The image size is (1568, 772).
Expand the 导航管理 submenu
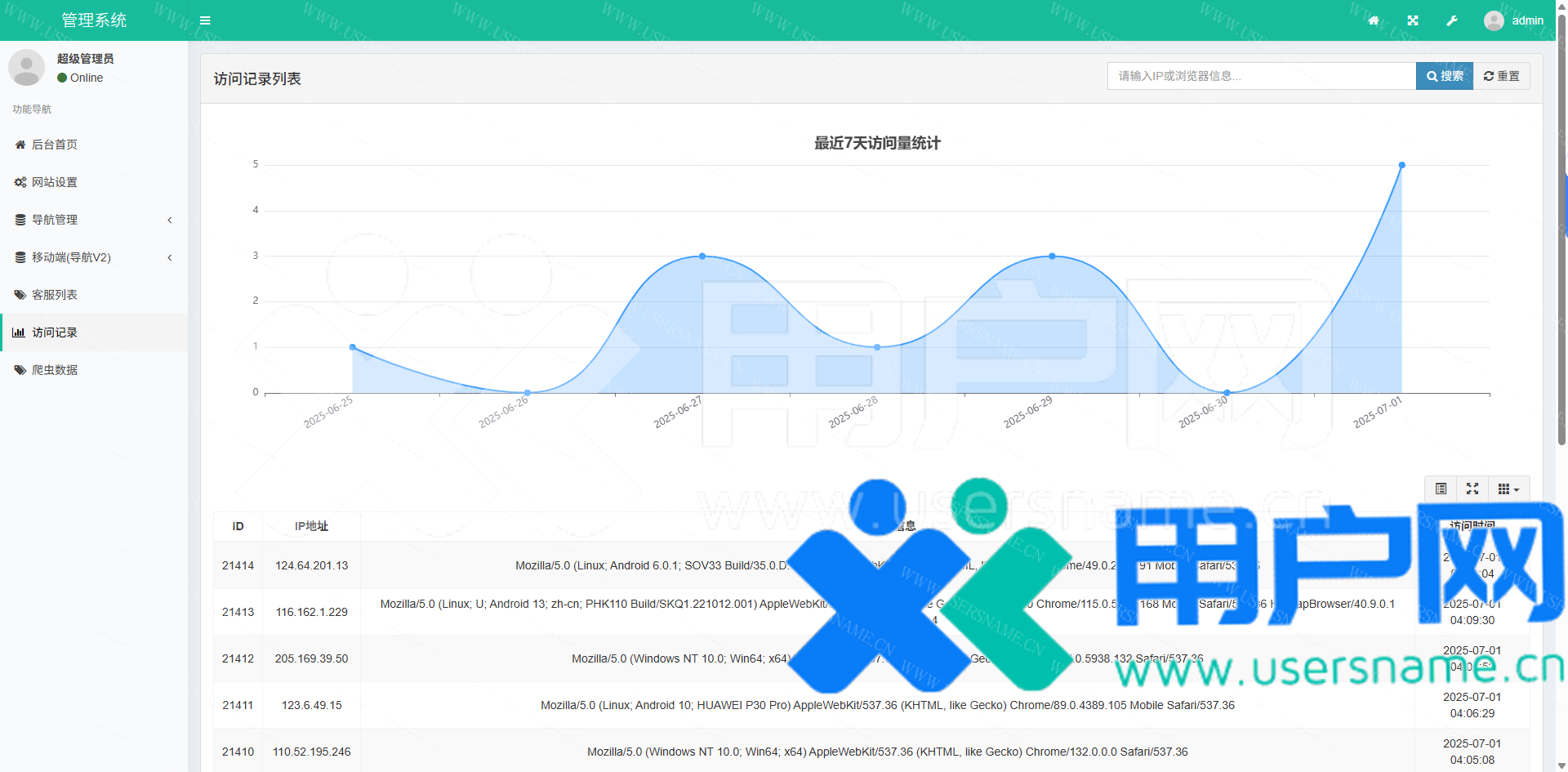(94, 220)
